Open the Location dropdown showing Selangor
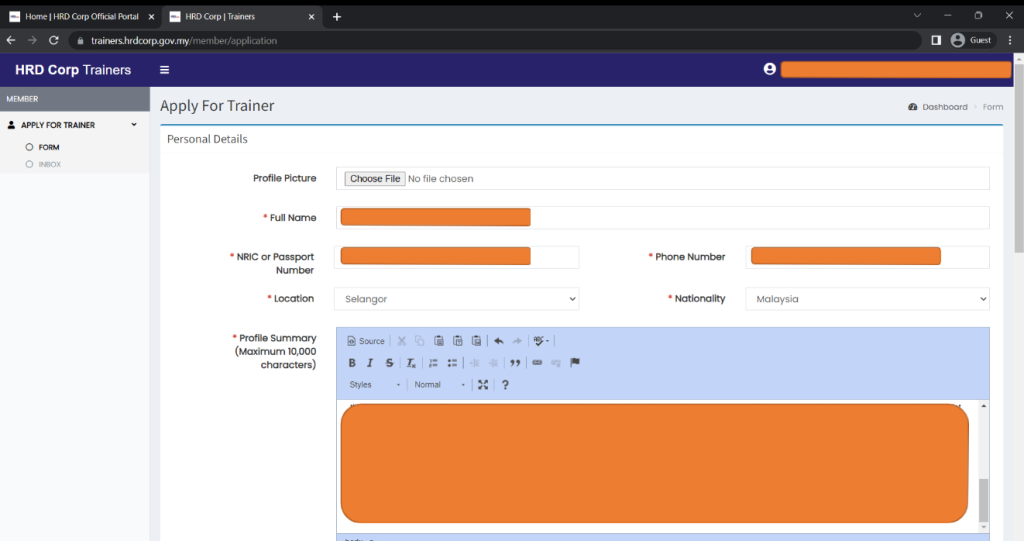 click(x=457, y=299)
